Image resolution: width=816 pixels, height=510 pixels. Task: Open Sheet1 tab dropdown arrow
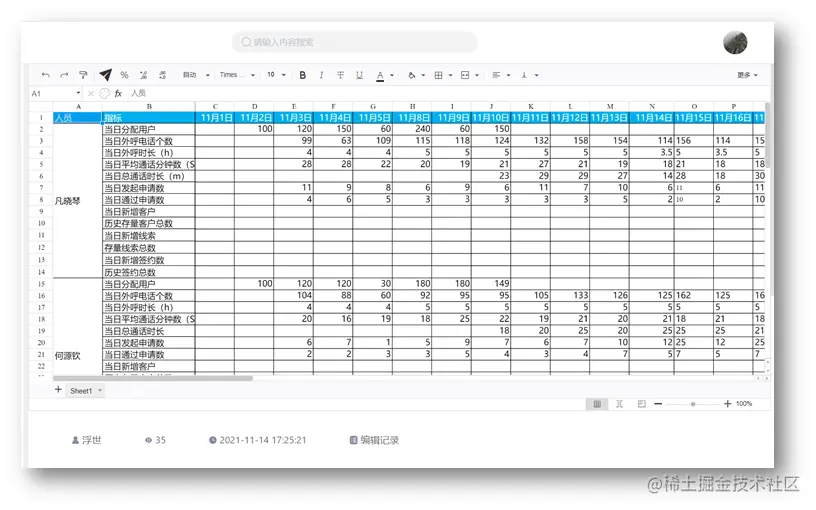(100, 390)
